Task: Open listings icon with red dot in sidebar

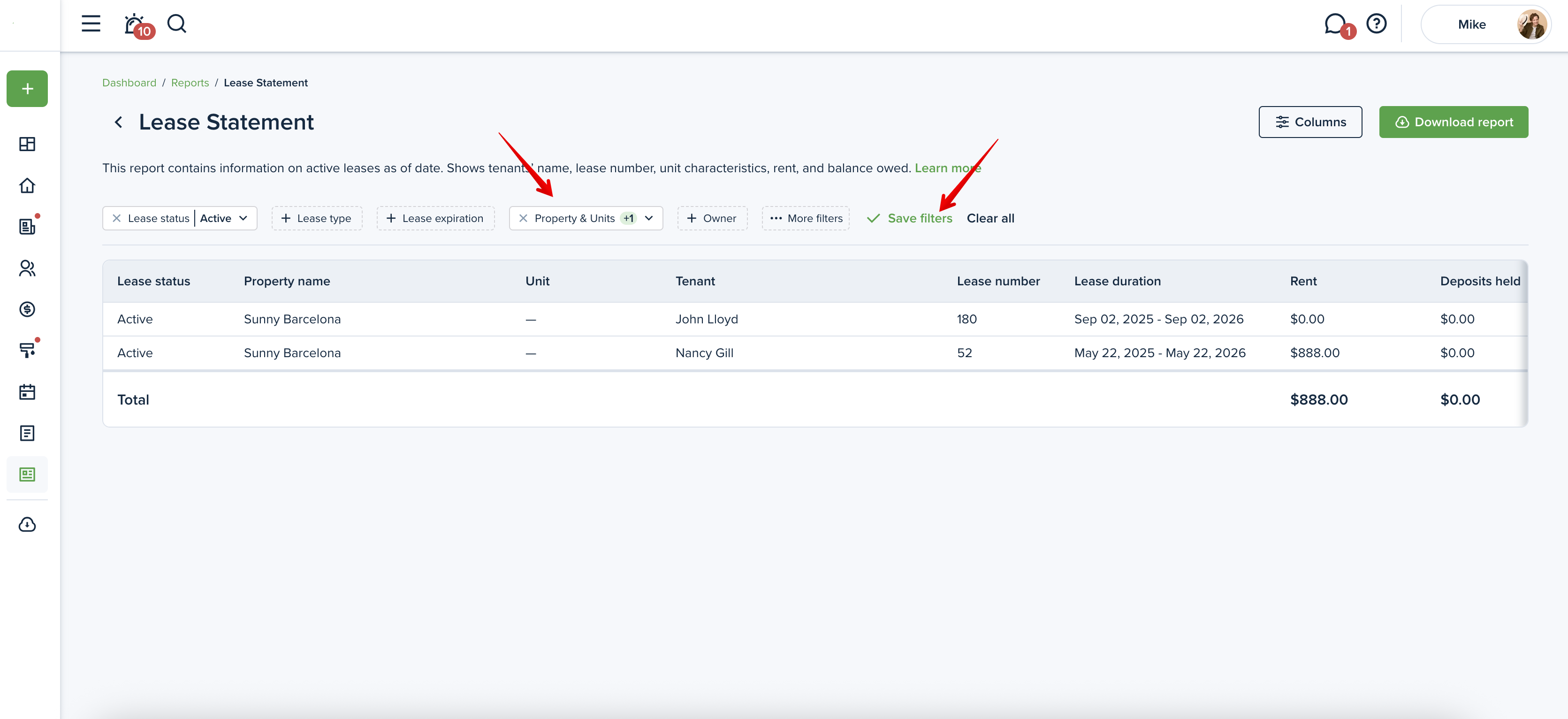Action: 27,227
